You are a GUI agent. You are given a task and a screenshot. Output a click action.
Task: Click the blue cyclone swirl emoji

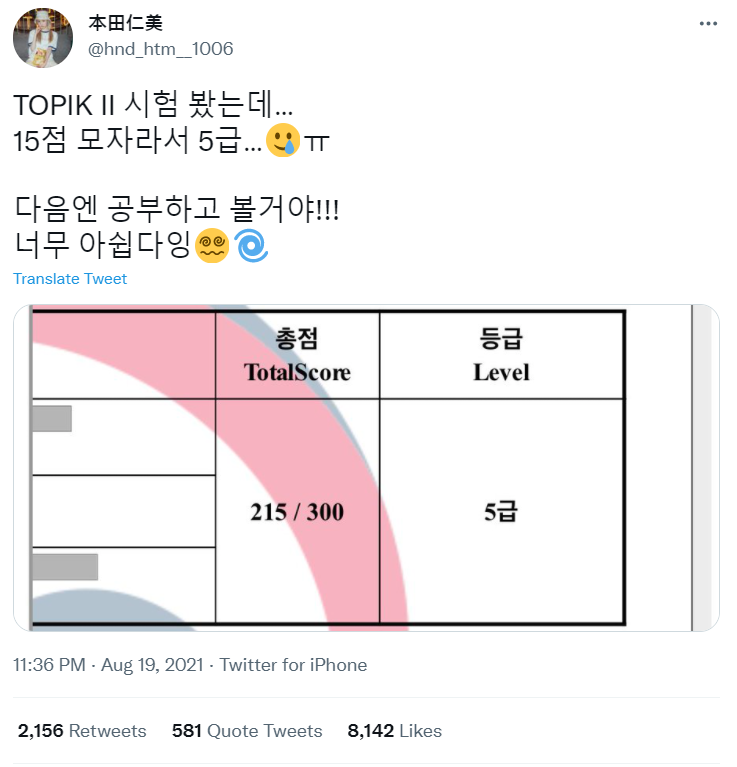(250, 243)
